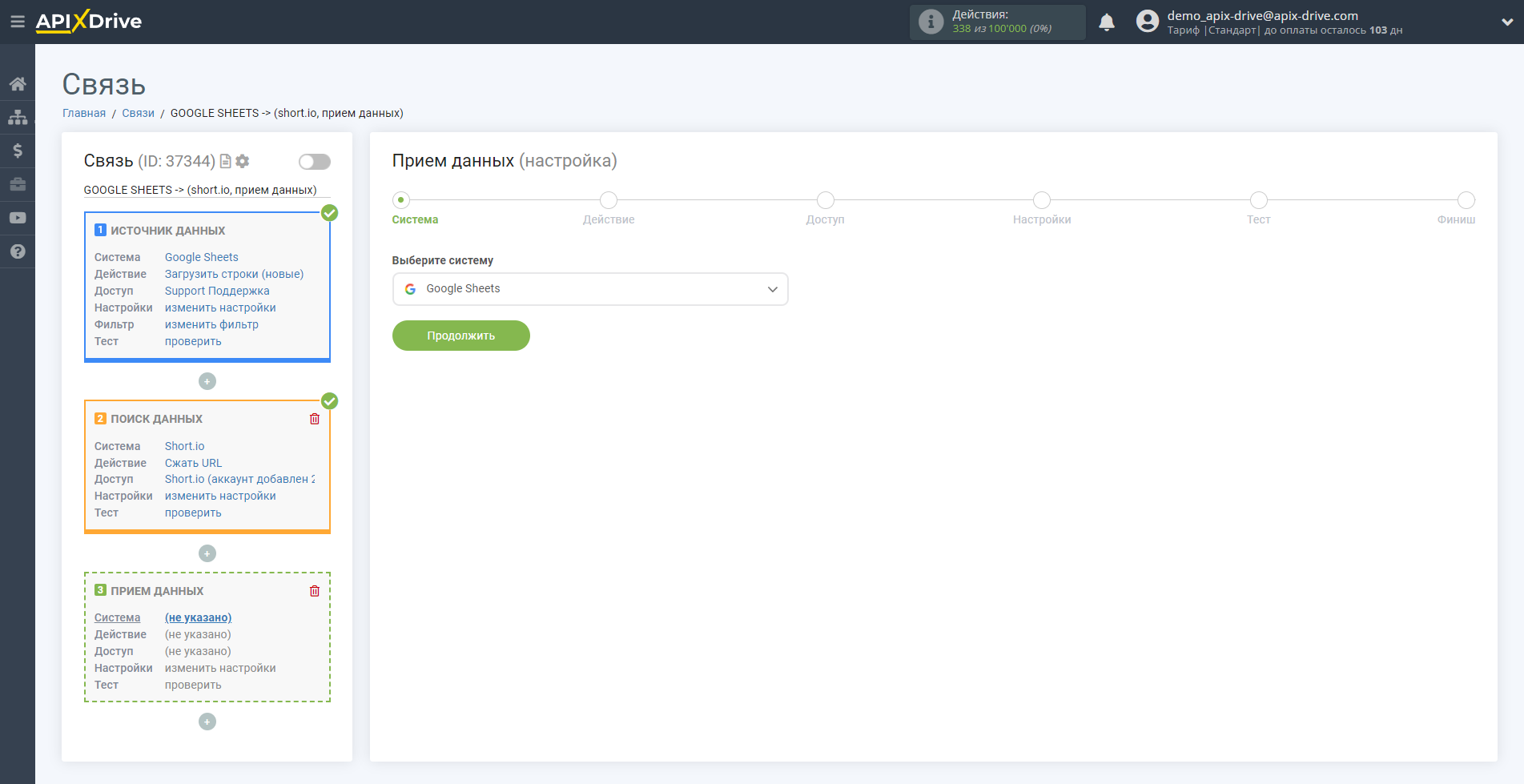Open the Выберите систему dropdown

[x=590, y=289]
